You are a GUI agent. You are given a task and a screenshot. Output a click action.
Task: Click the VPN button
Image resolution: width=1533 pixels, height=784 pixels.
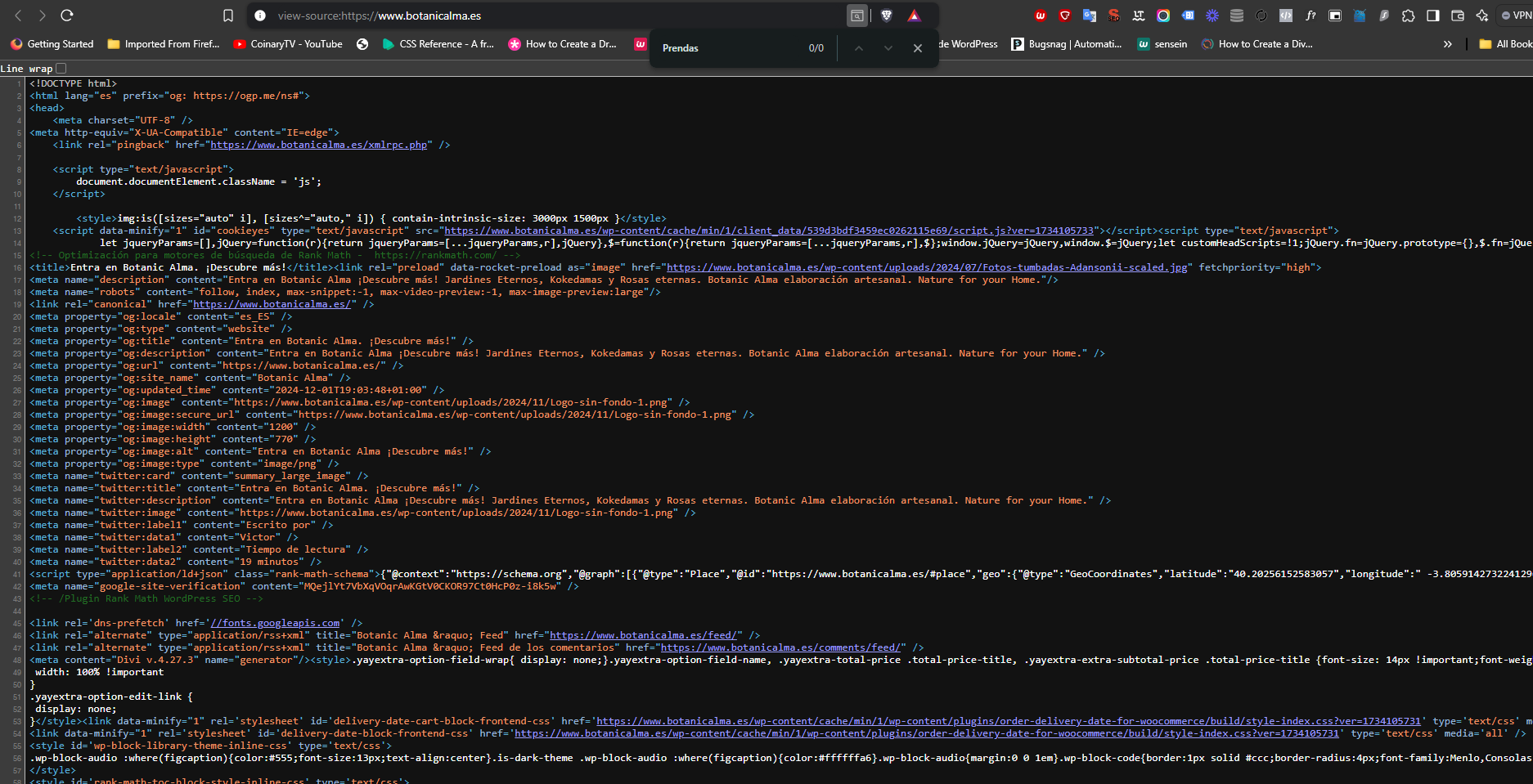(x=1516, y=16)
